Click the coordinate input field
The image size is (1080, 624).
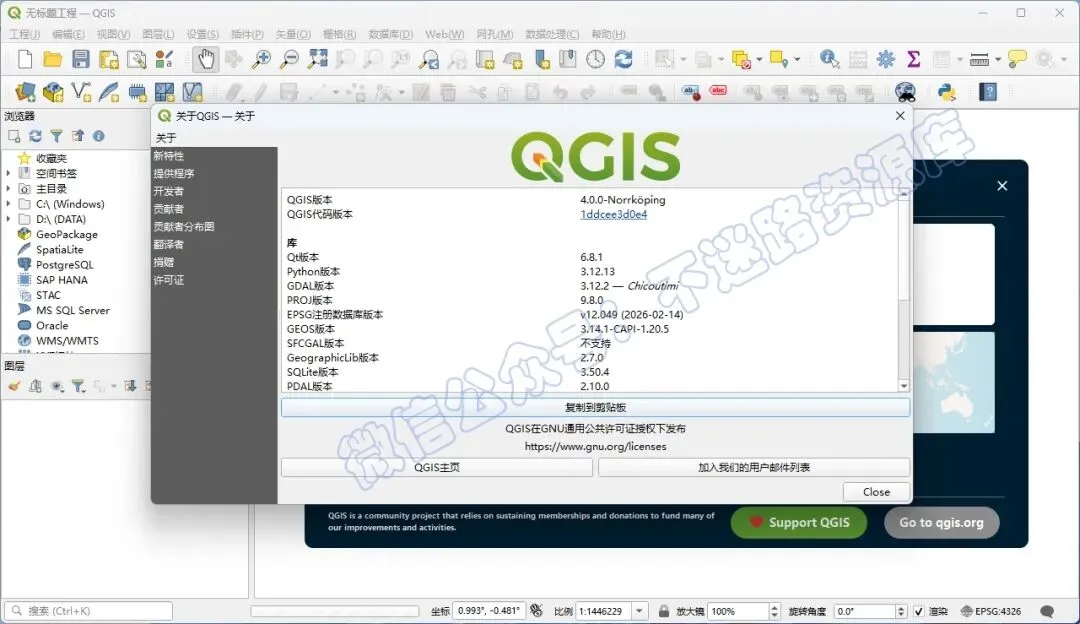pos(489,611)
